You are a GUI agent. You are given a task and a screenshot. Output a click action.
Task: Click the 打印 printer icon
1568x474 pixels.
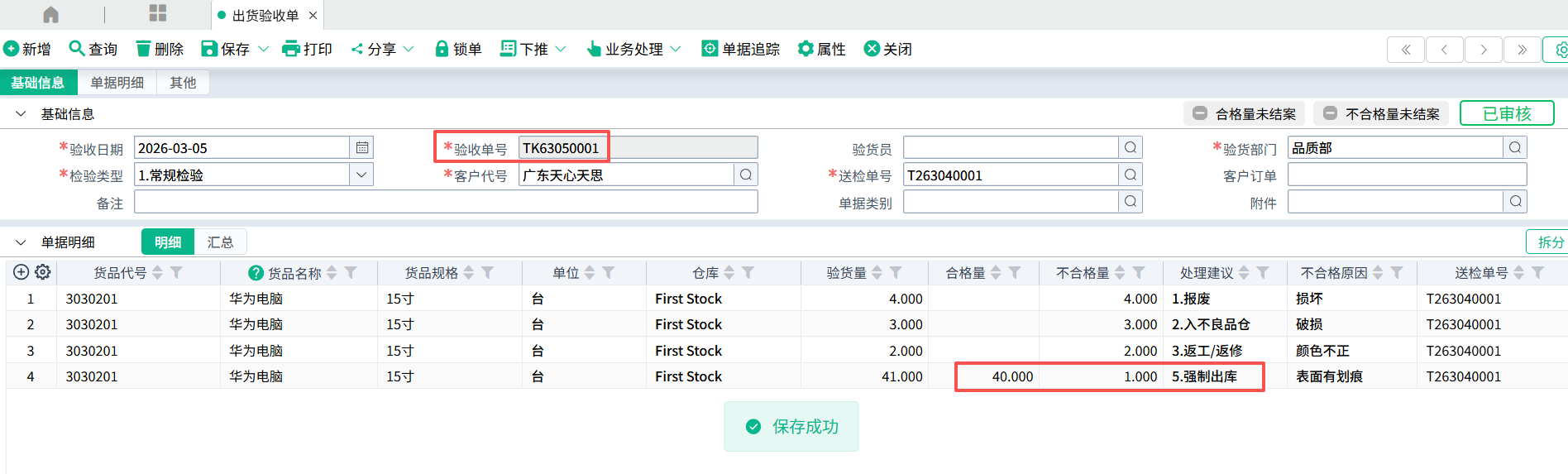pos(290,49)
